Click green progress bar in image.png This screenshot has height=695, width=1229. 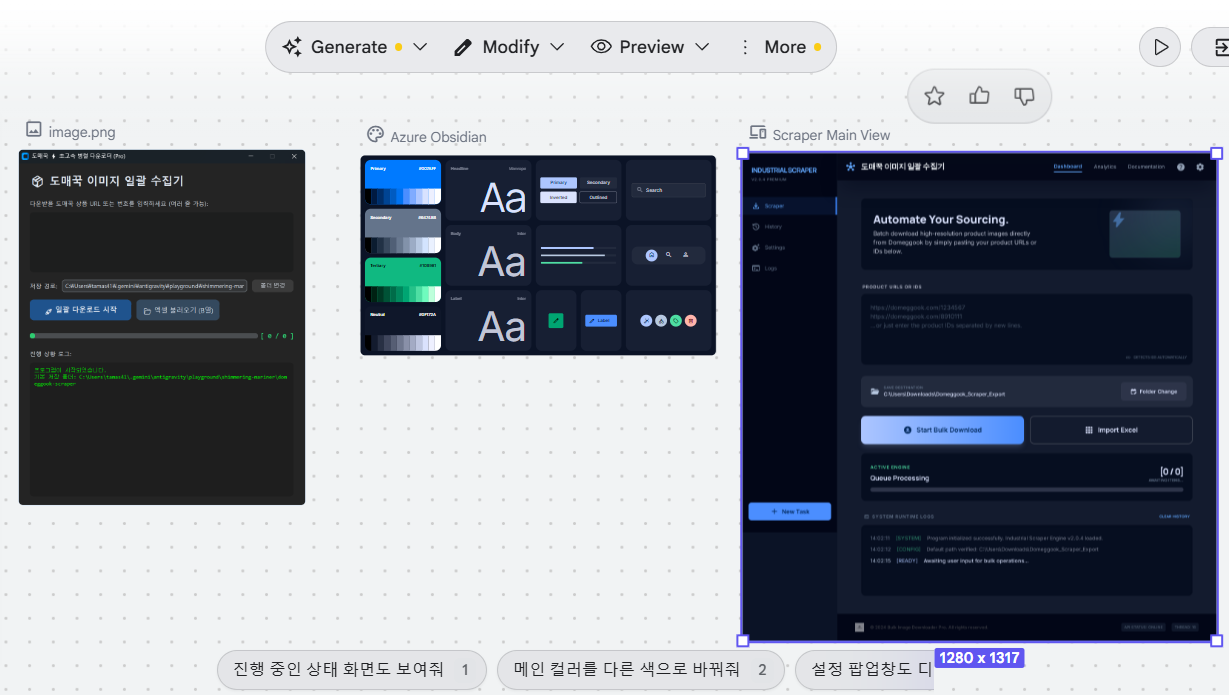tap(143, 336)
